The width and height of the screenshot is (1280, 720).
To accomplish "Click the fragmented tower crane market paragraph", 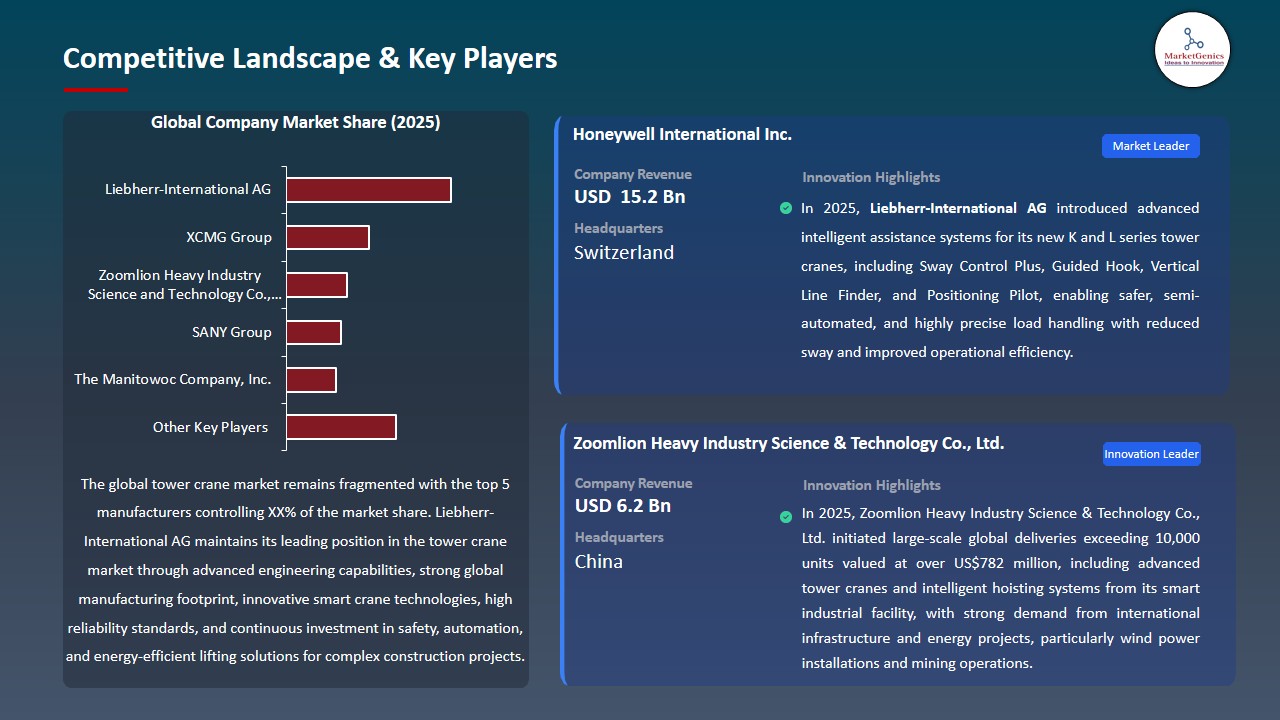I will pos(295,570).
